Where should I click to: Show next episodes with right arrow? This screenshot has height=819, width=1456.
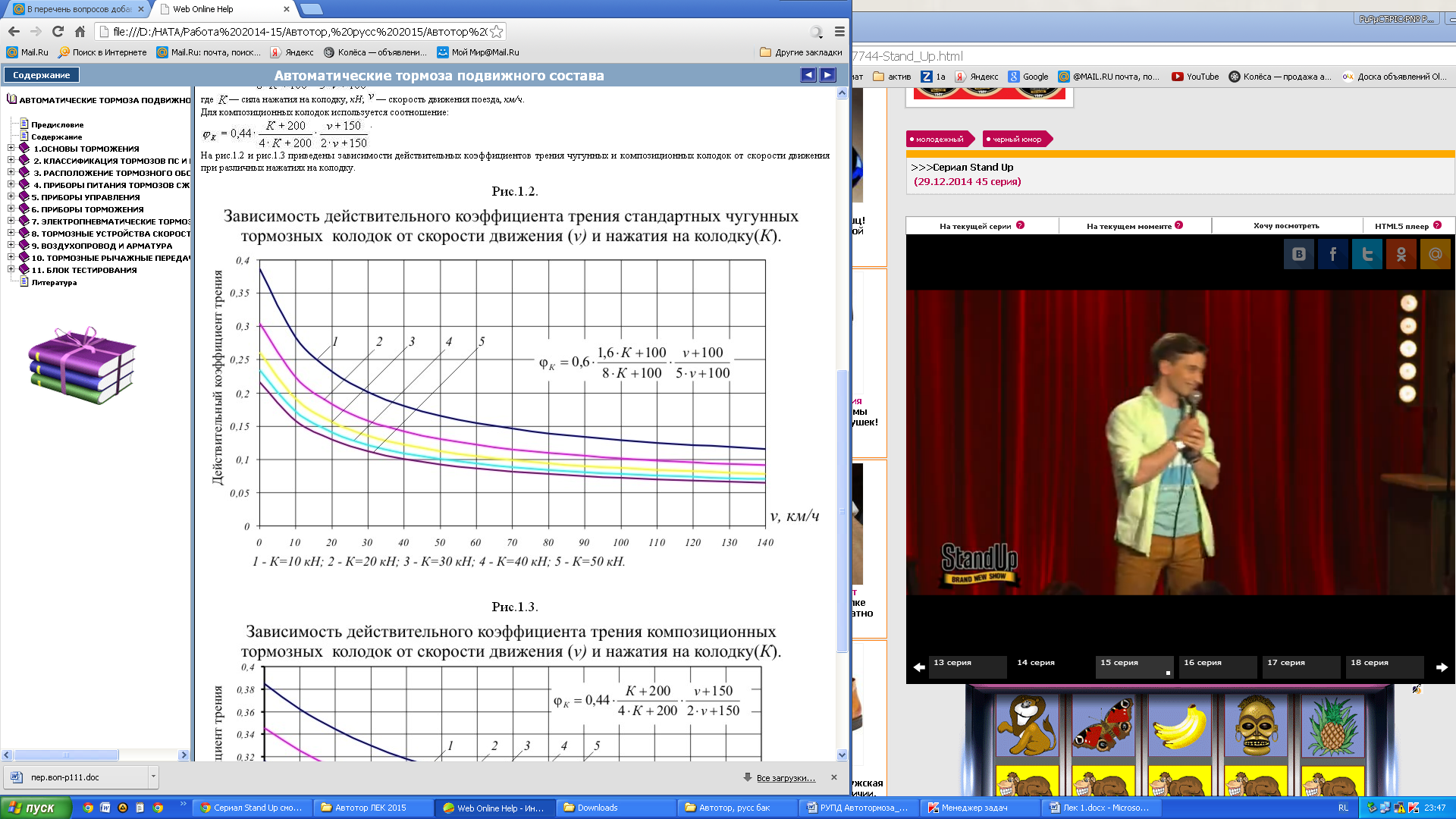click(x=1442, y=667)
